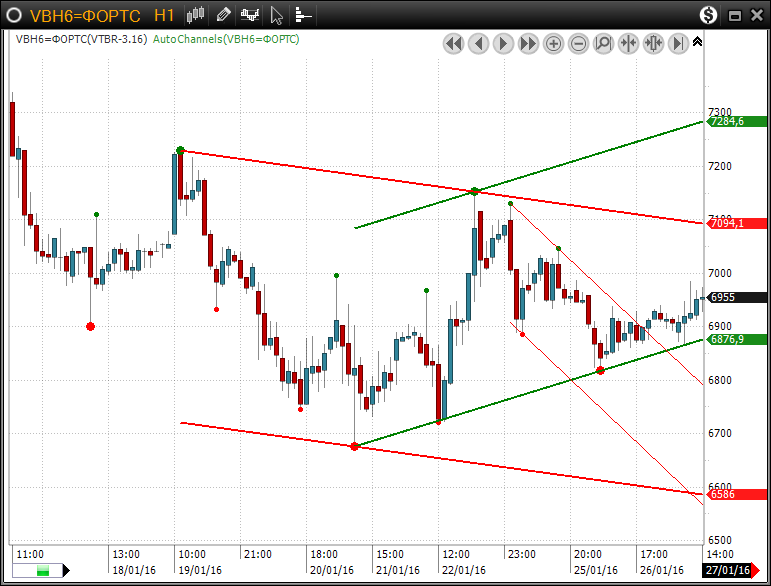Select the cursor pointer tool
771x586 pixels.
(x=277, y=15)
